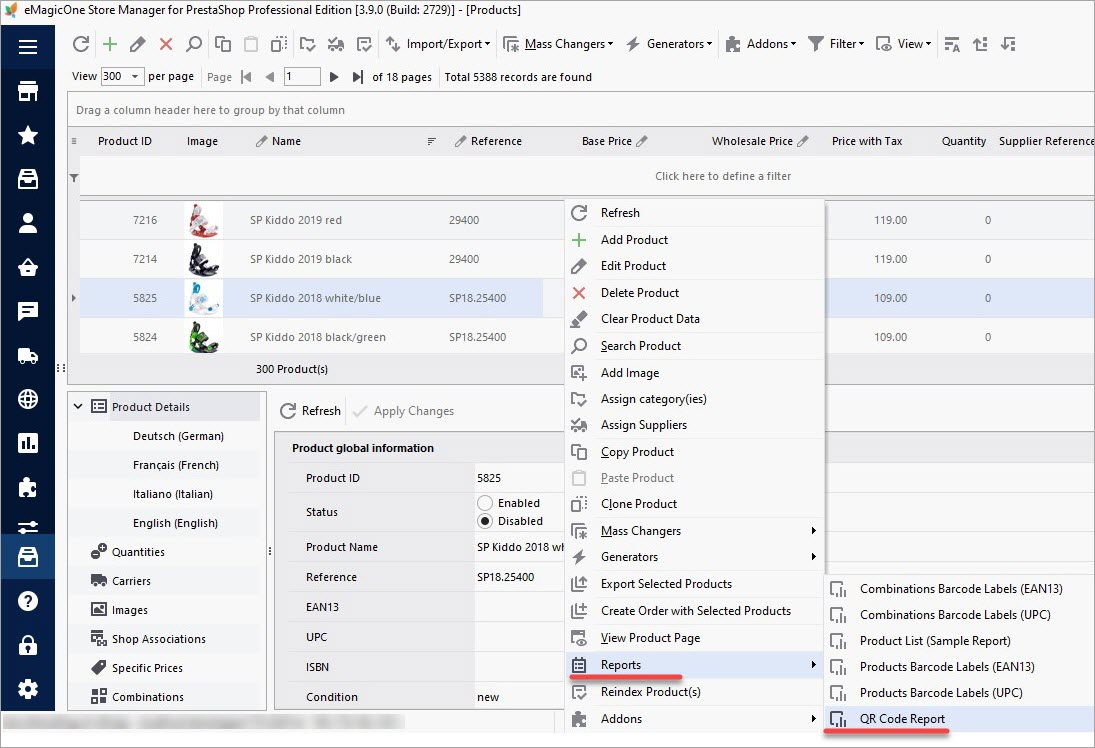Choose QR Code Report from the submenu

click(902, 718)
